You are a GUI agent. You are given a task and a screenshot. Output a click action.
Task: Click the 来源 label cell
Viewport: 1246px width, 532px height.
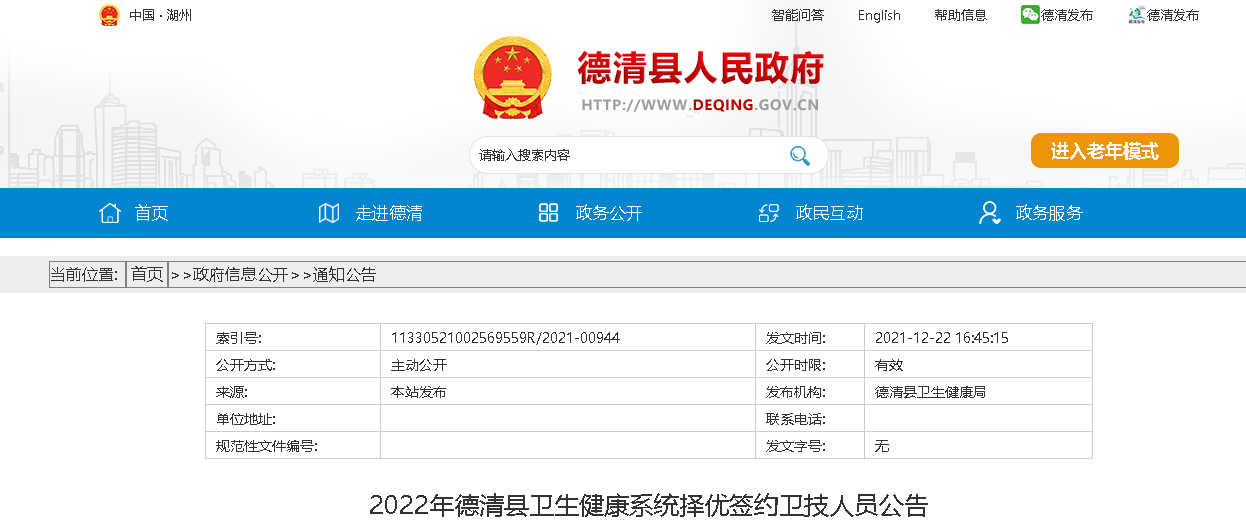click(x=293, y=392)
